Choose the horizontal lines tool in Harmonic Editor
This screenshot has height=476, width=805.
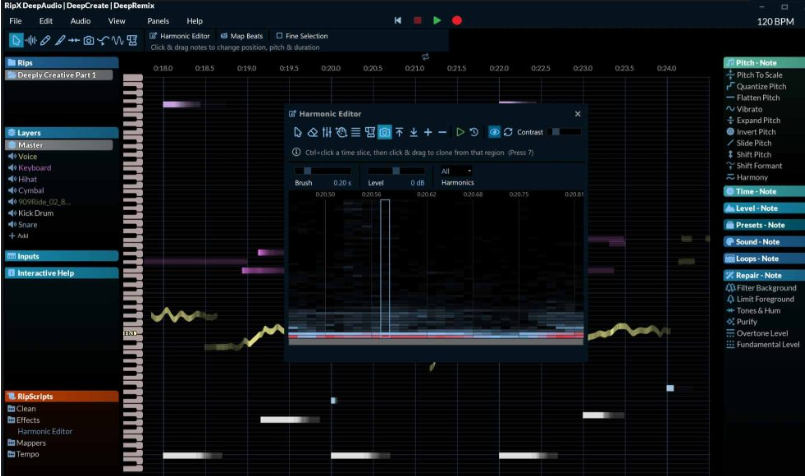(355, 132)
